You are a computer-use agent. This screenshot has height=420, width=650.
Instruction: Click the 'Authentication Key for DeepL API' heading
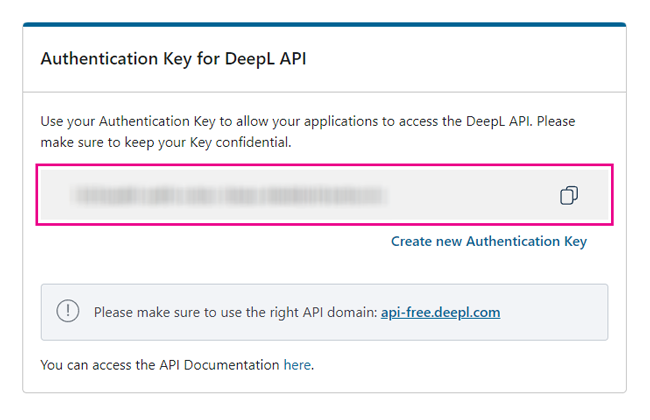click(173, 59)
